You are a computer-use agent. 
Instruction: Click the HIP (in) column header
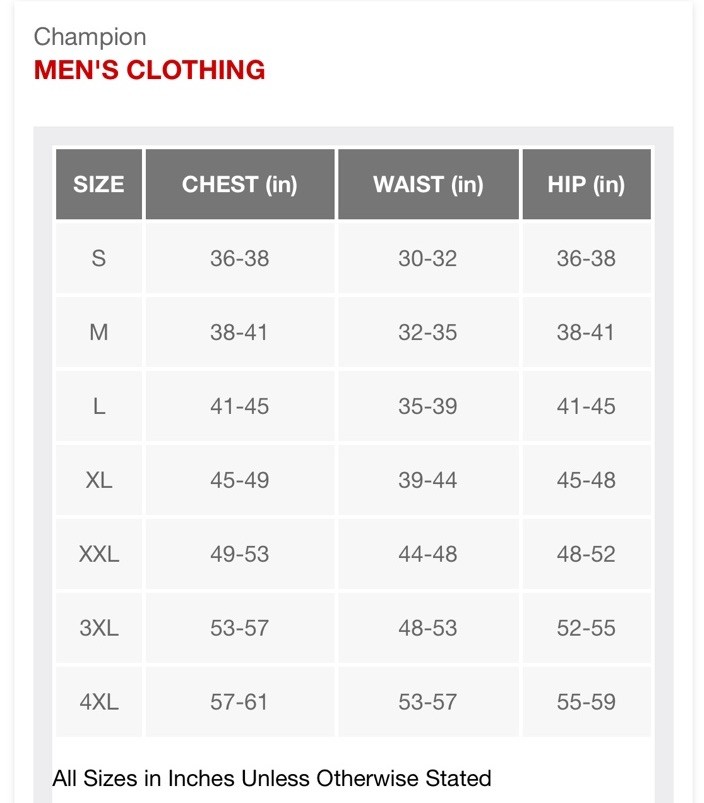(586, 185)
